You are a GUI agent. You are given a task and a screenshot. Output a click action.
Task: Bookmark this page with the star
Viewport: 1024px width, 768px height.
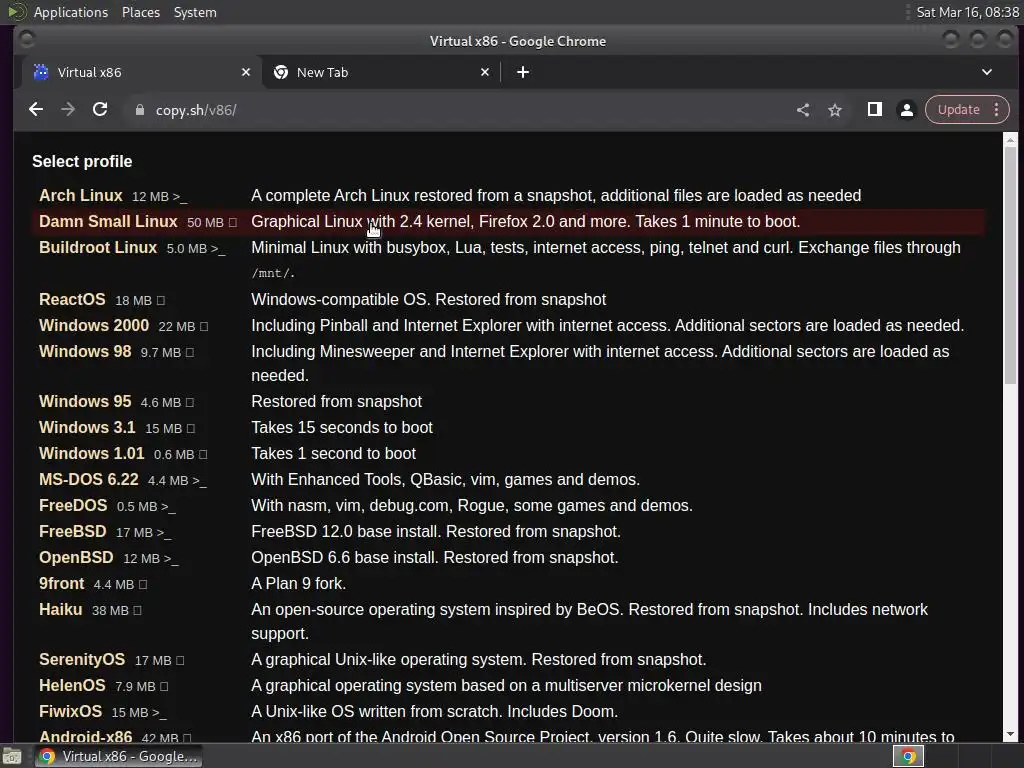pos(835,110)
